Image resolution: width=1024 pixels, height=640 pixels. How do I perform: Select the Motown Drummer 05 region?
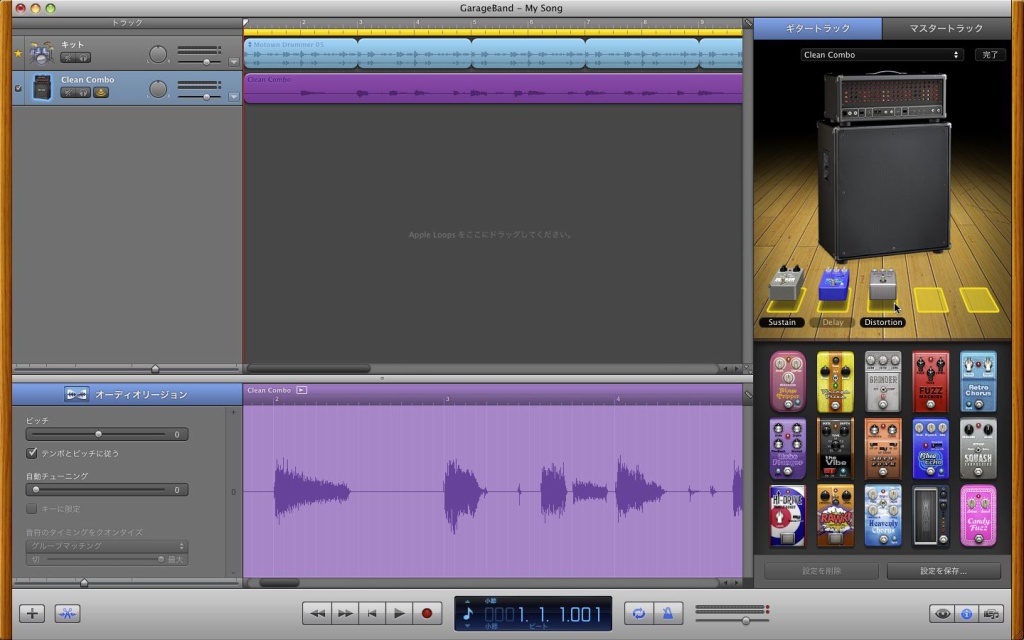click(301, 53)
